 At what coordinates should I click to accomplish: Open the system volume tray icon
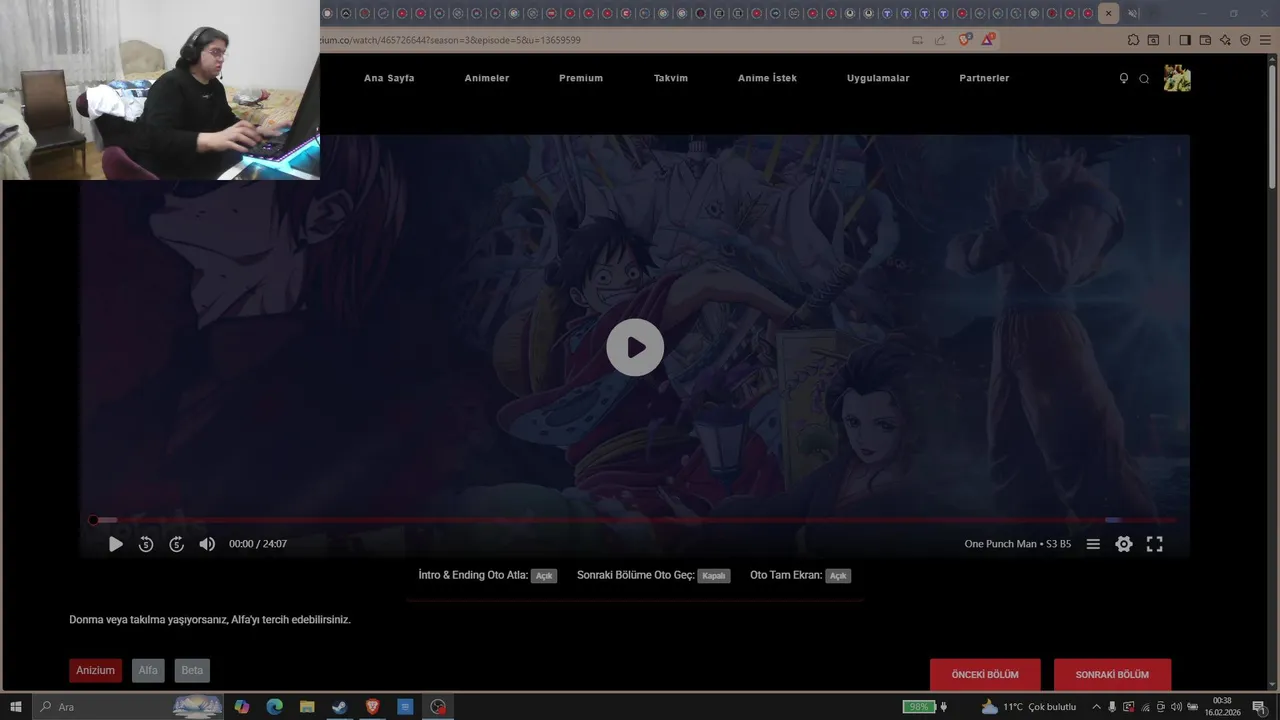tap(1176, 707)
